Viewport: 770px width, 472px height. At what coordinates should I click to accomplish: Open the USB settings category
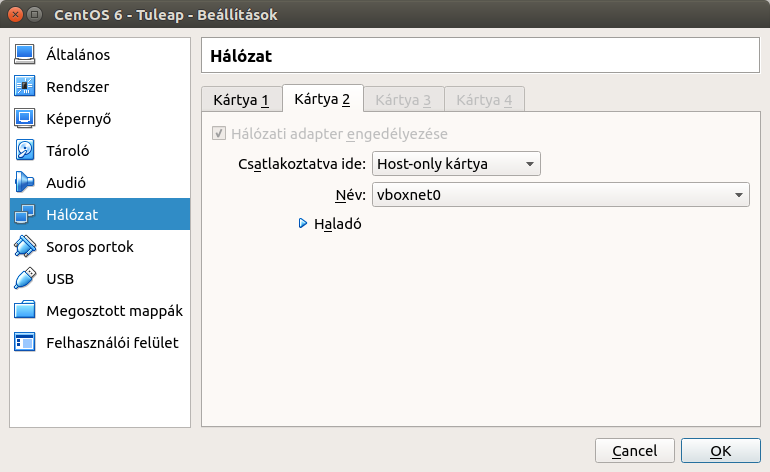(100, 278)
